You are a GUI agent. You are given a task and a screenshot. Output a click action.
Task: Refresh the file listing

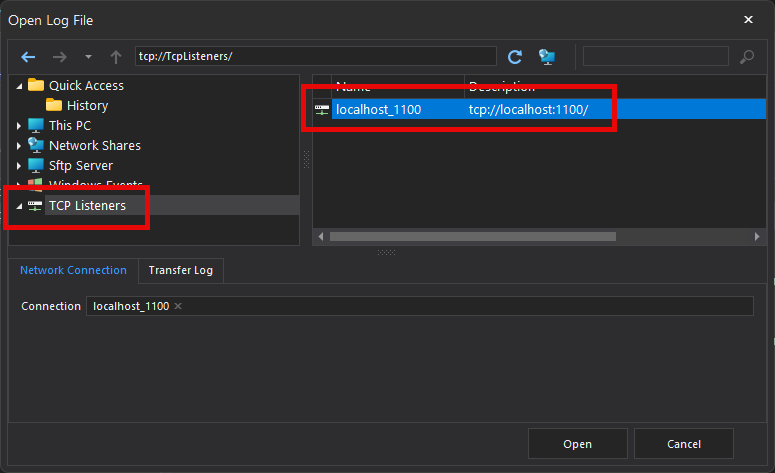pos(515,57)
